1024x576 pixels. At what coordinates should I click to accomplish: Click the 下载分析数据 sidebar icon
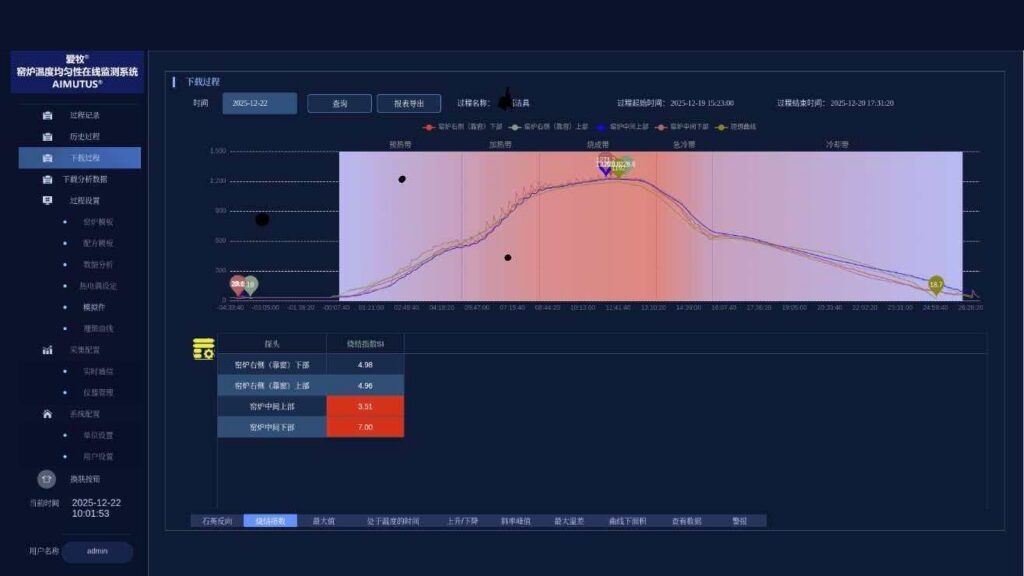(47, 179)
